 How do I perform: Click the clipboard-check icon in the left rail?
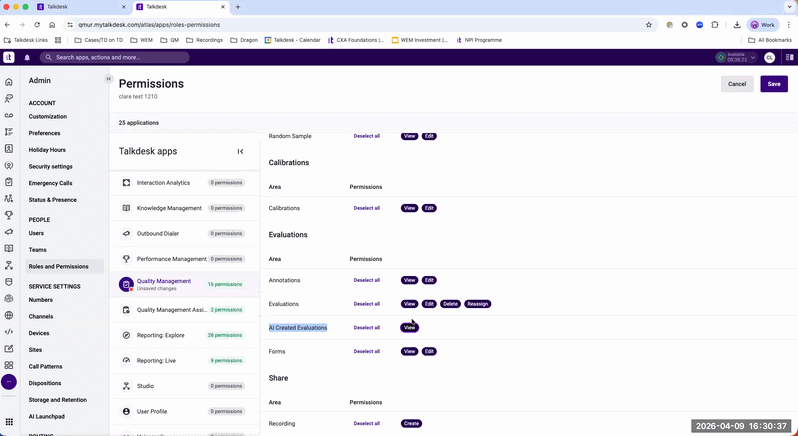tap(9, 182)
